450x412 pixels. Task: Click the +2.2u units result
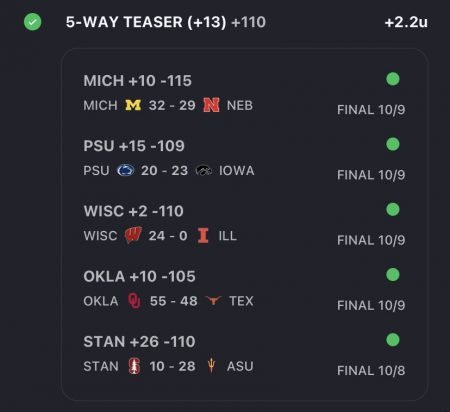[406, 22]
